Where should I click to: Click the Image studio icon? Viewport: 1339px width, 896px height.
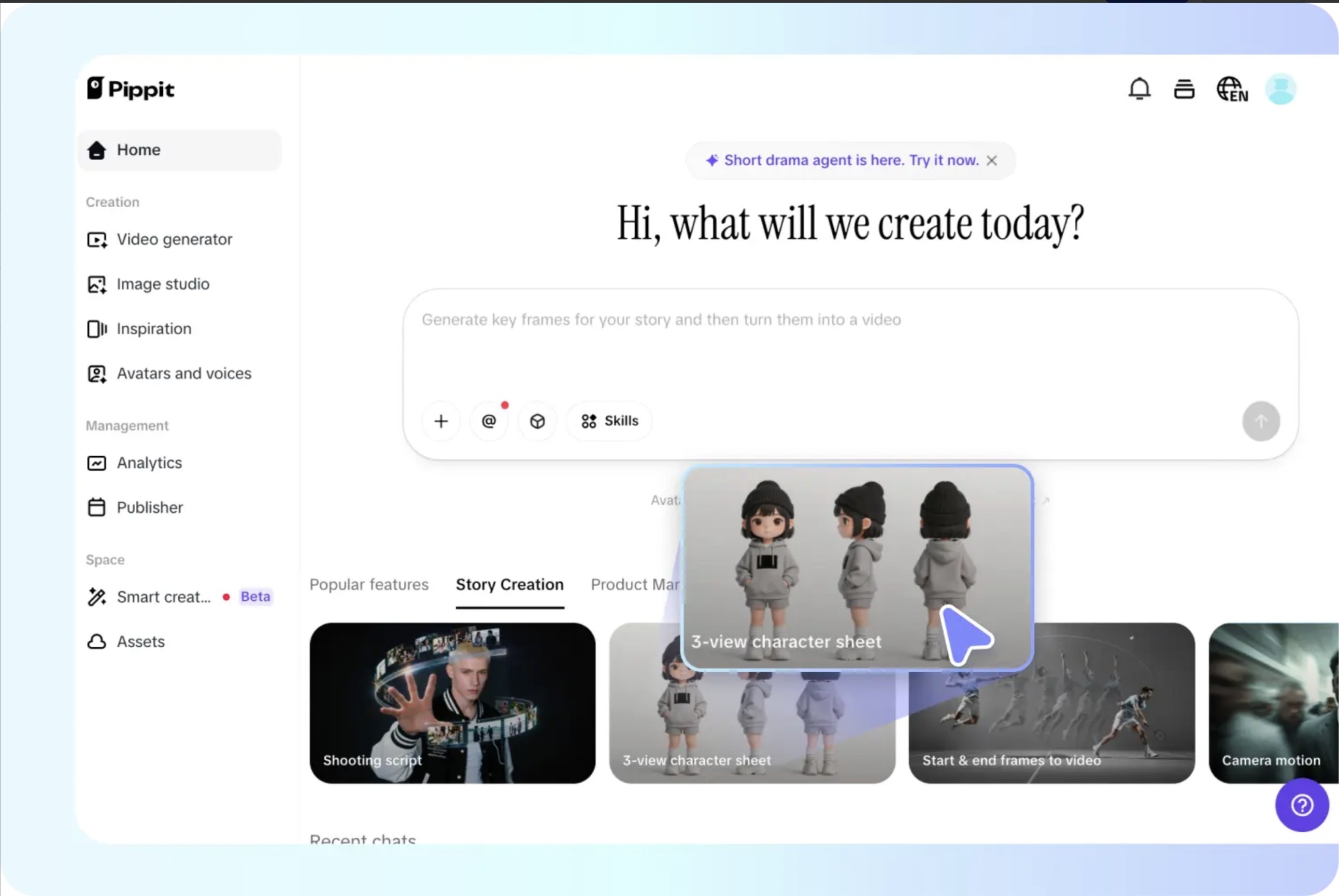pyautogui.click(x=96, y=284)
